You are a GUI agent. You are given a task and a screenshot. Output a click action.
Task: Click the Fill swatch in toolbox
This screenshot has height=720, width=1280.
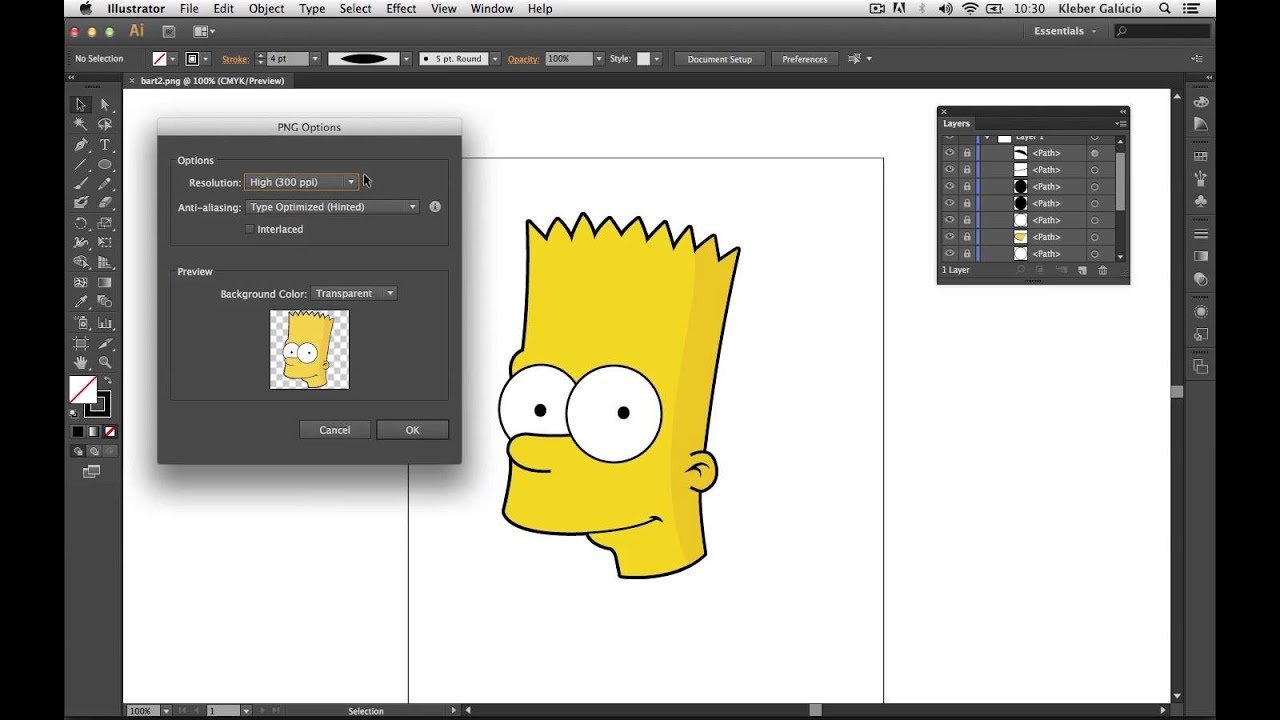[x=82, y=390]
